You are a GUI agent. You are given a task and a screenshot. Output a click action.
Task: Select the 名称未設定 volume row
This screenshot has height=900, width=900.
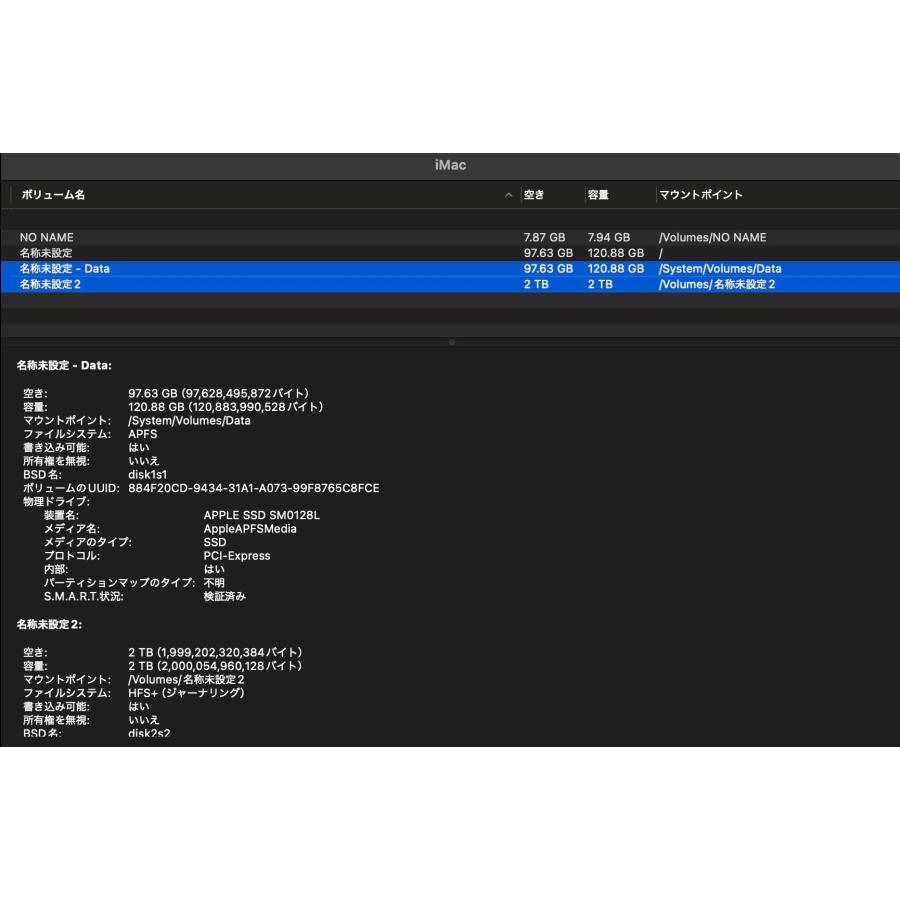tap(45, 253)
